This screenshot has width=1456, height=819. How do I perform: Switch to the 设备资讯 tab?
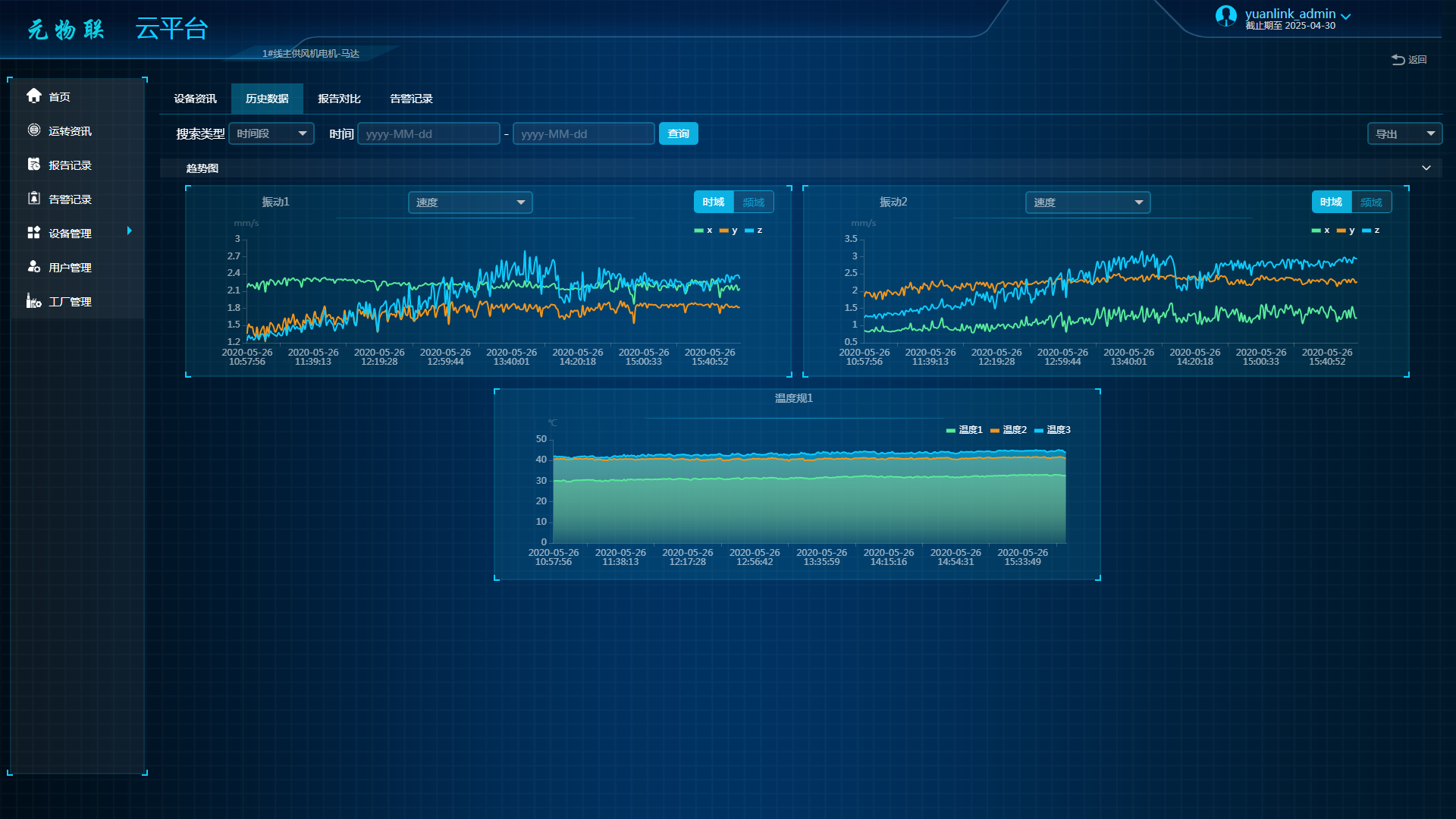pyautogui.click(x=195, y=99)
